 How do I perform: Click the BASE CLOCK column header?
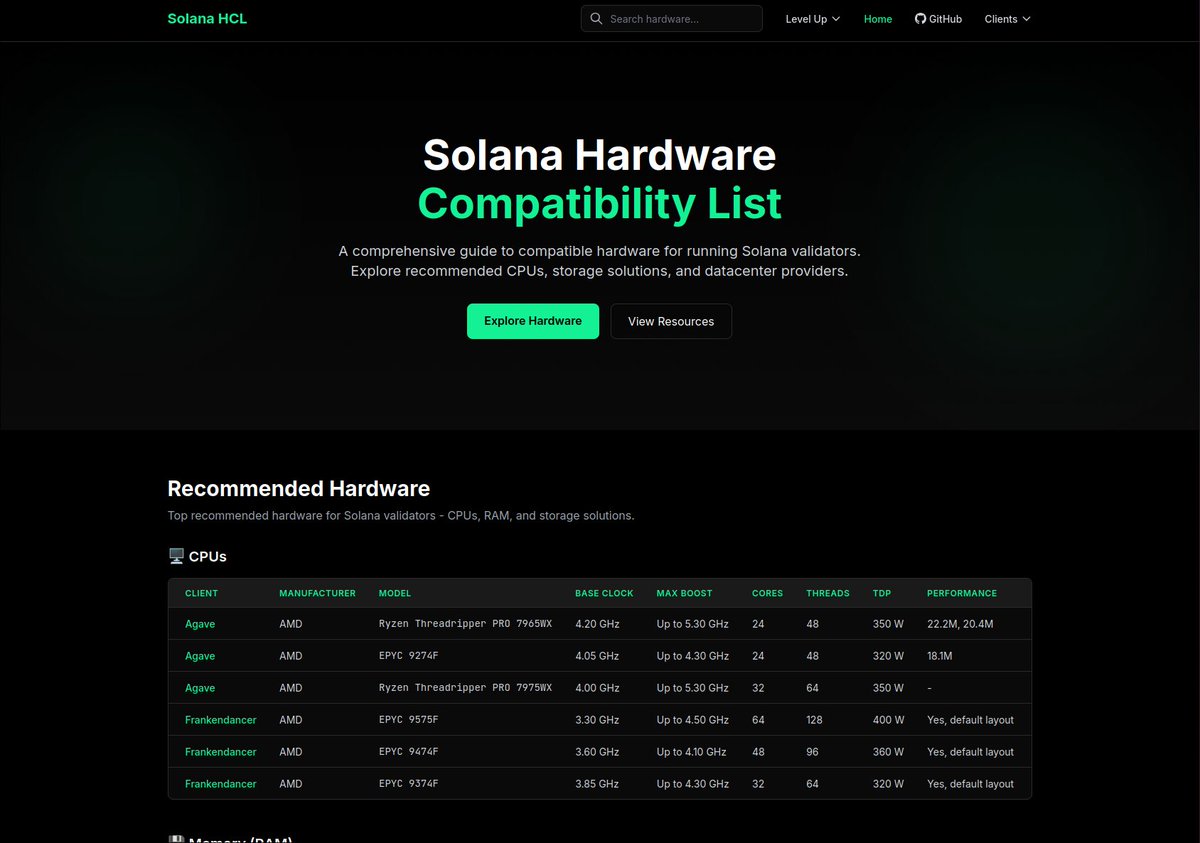click(604, 593)
